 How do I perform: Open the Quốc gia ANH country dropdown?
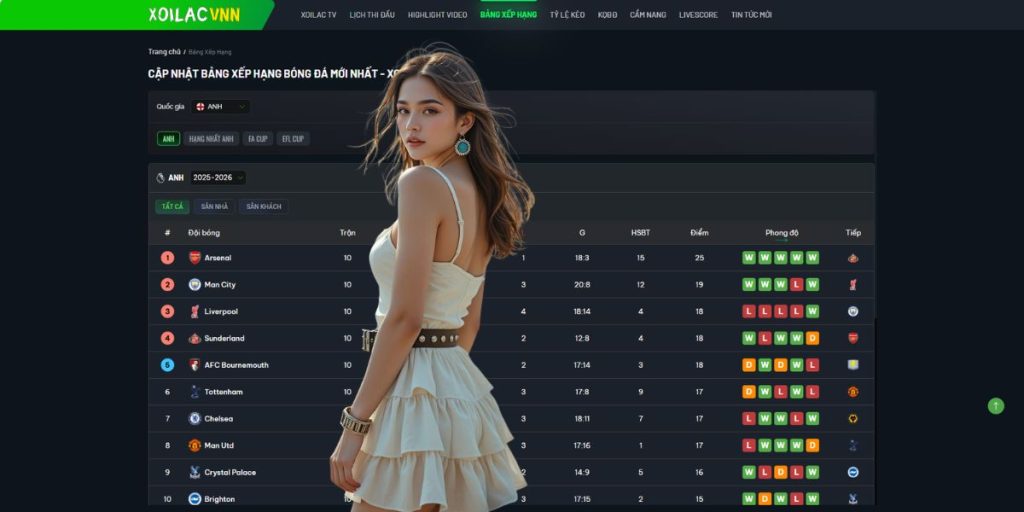coord(221,106)
